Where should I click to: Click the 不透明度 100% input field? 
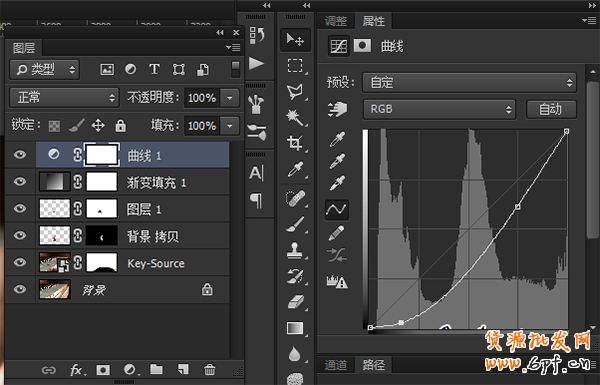(x=202, y=98)
